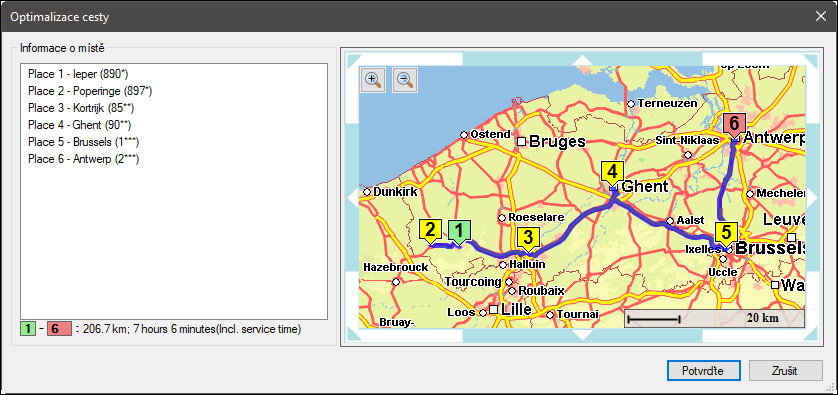Cancel with Zrušit button
The image size is (838, 395).
(x=786, y=370)
